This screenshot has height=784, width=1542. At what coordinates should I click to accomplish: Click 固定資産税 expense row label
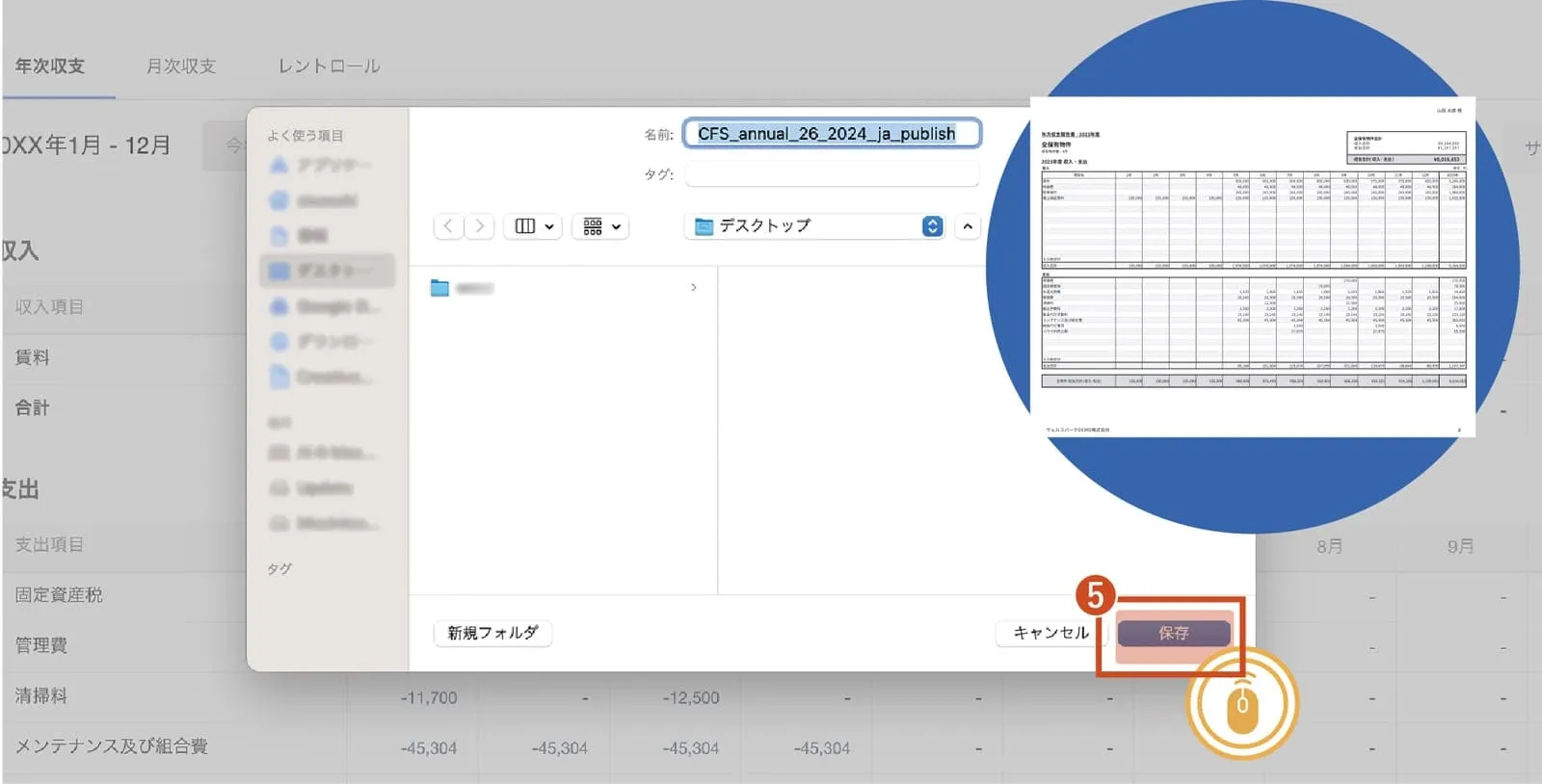coord(59,595)
